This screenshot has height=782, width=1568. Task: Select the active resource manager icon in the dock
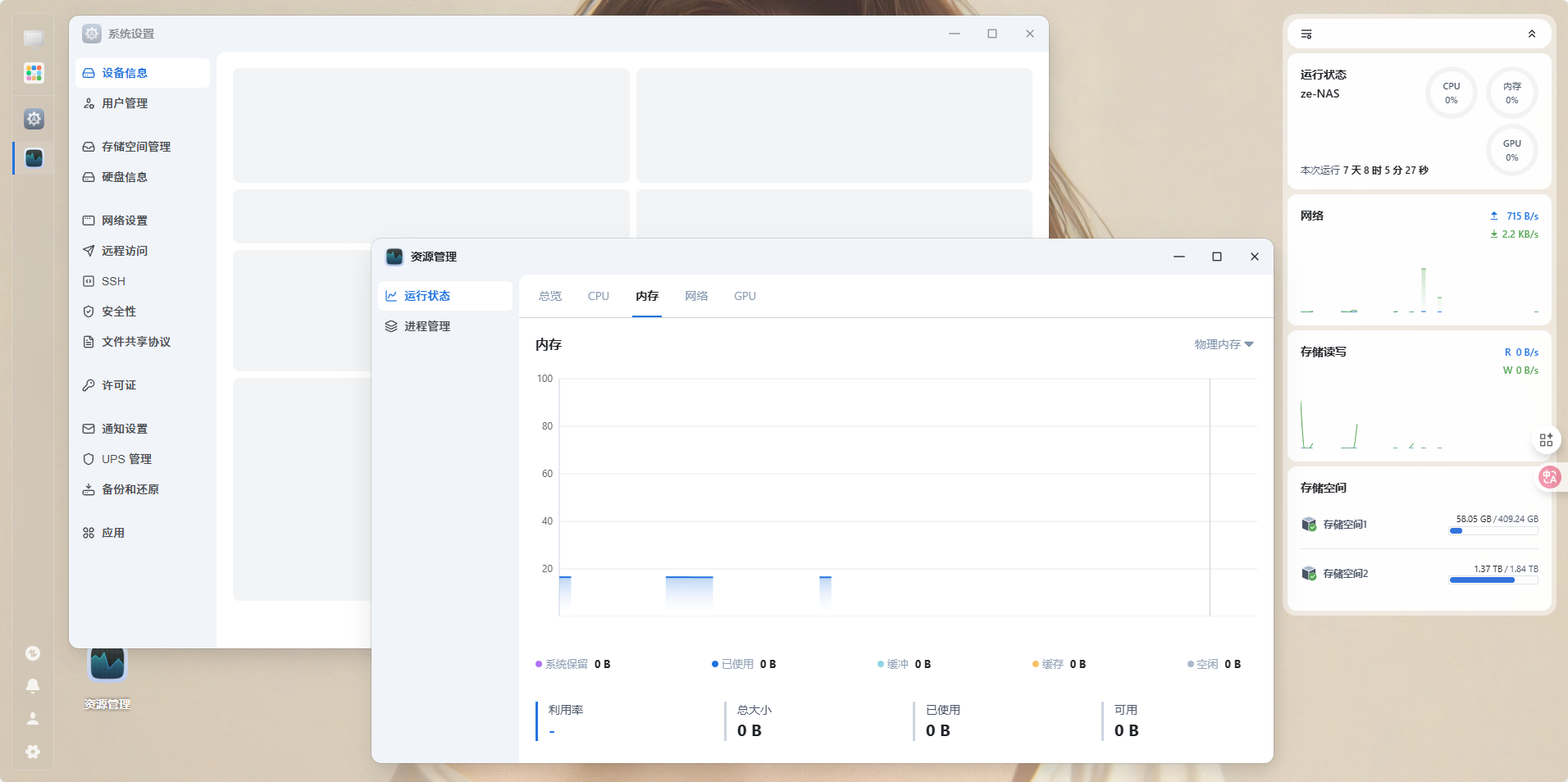coord(34,158)
